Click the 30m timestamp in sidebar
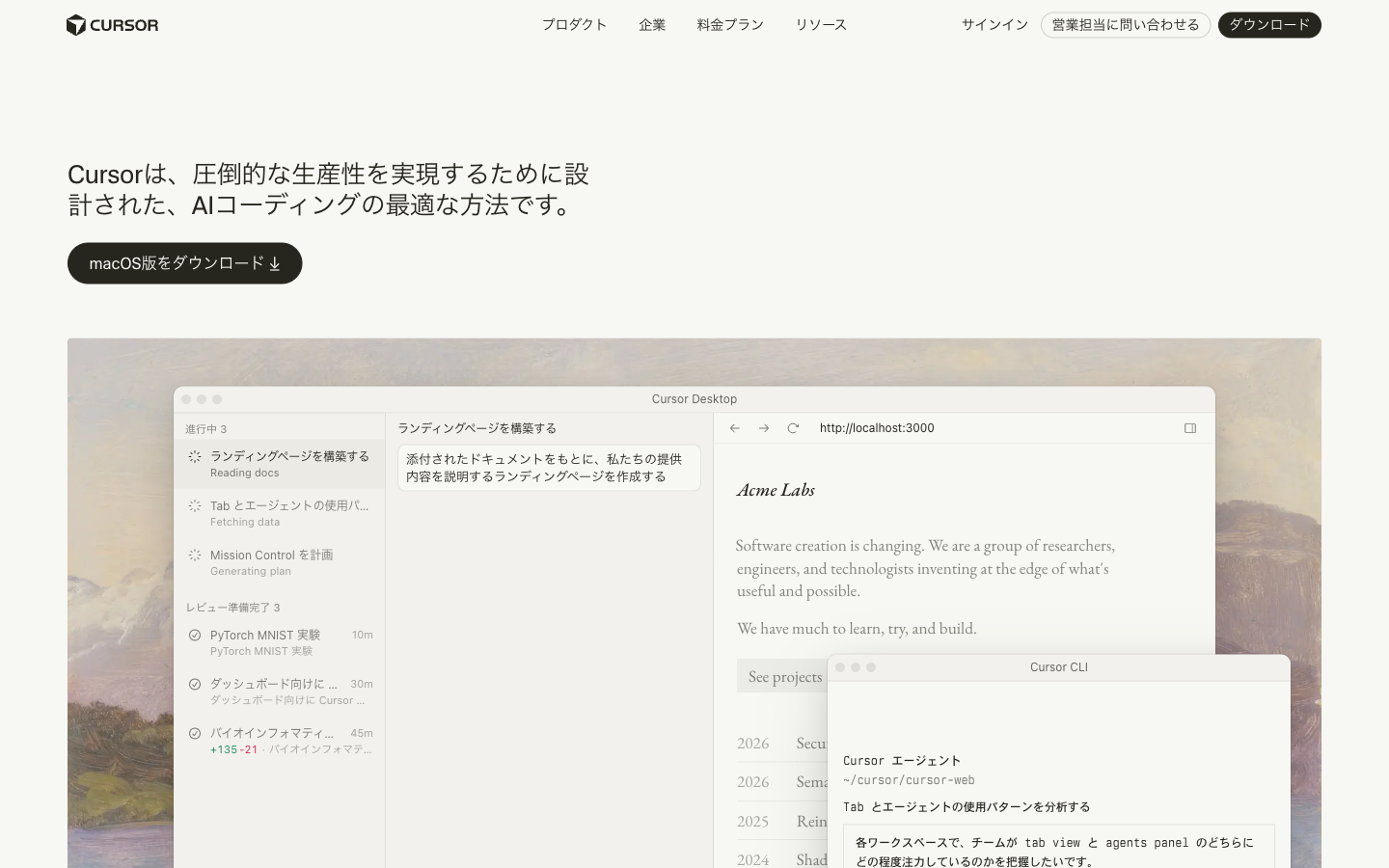 click(x=362, y=684)
